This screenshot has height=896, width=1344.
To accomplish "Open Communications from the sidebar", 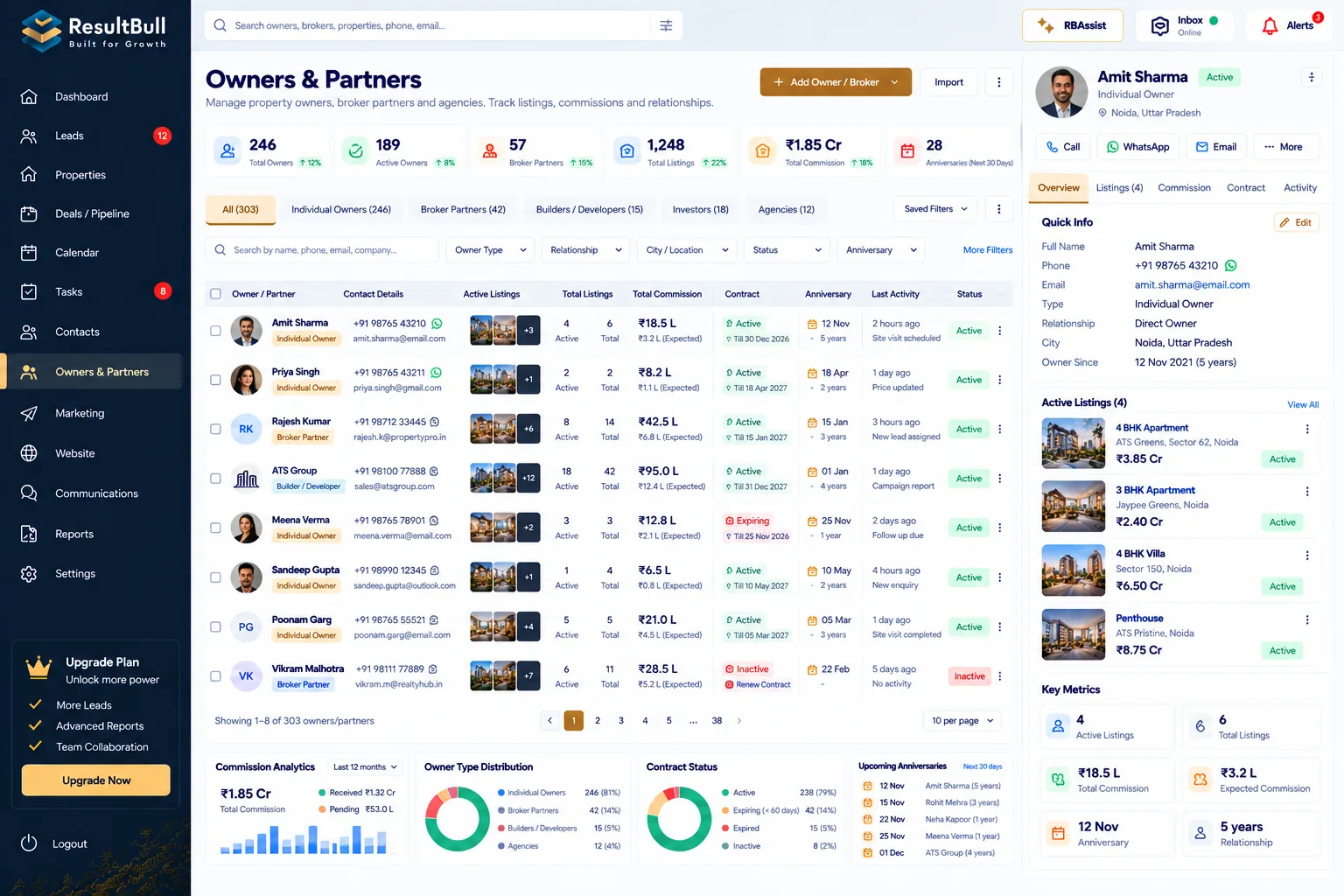I will click(95, 493).
